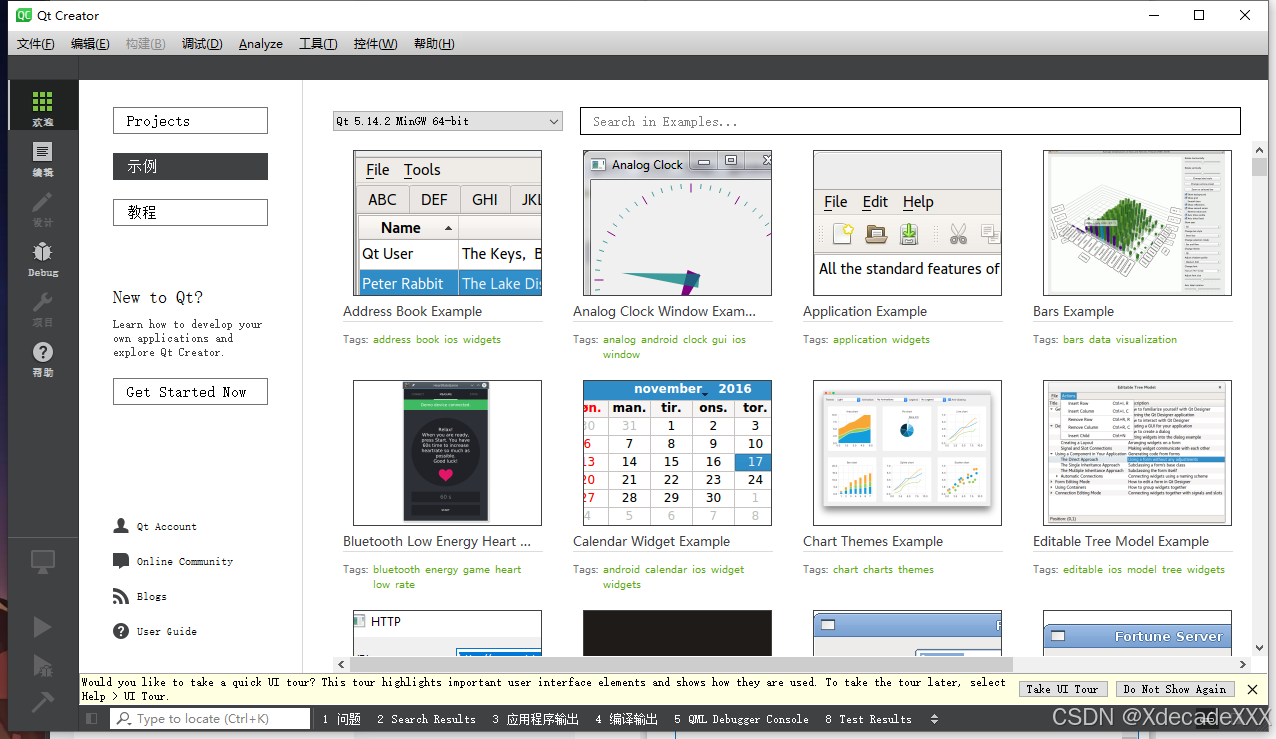Click the Qt Account person icon
The image size is (1276, 739).
pyautogui.click(x=123, y=526)
